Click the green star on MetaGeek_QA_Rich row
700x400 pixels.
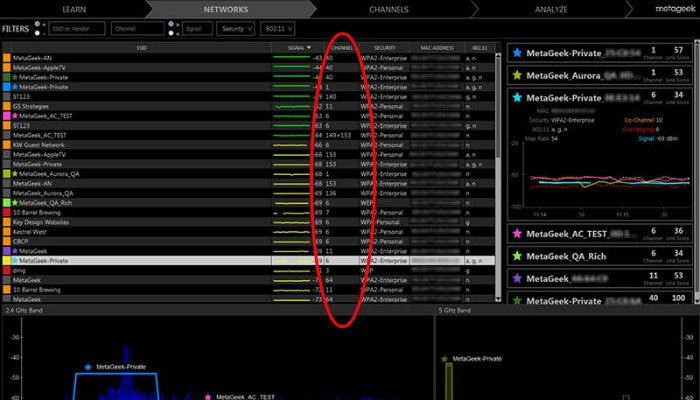(14, 203)
